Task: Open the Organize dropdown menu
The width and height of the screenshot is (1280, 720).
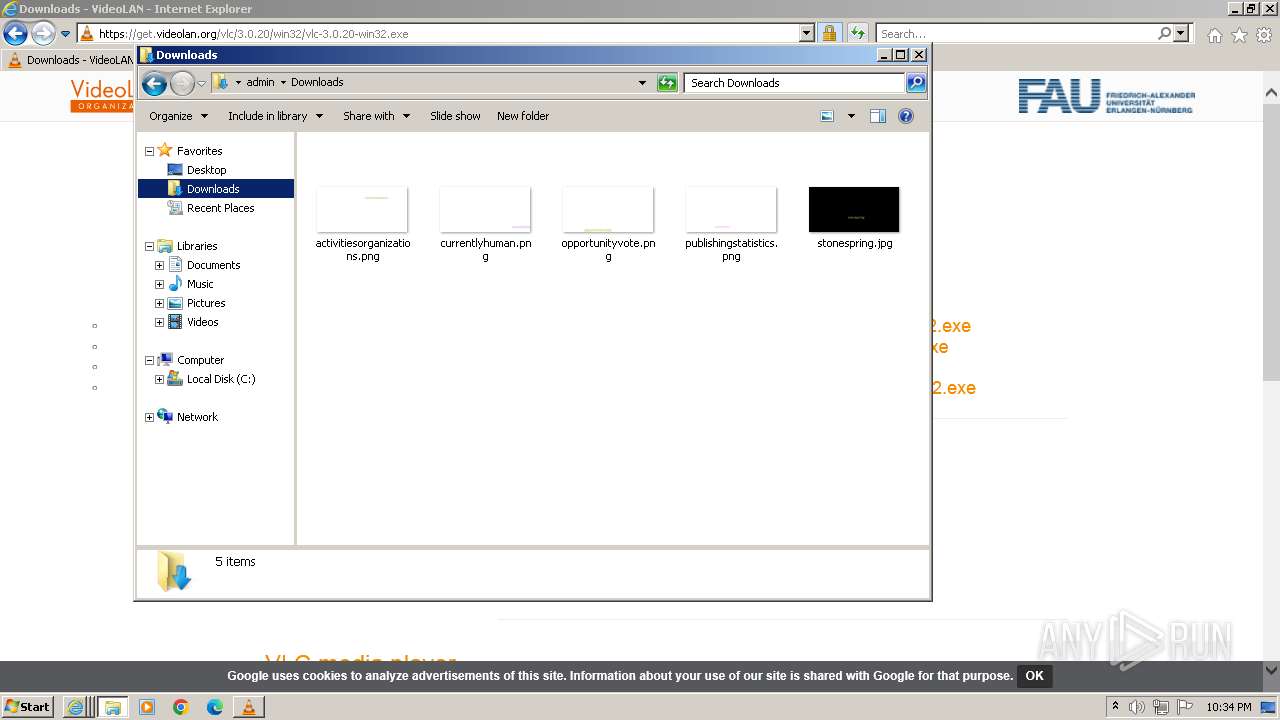Action: click(178, 116)
